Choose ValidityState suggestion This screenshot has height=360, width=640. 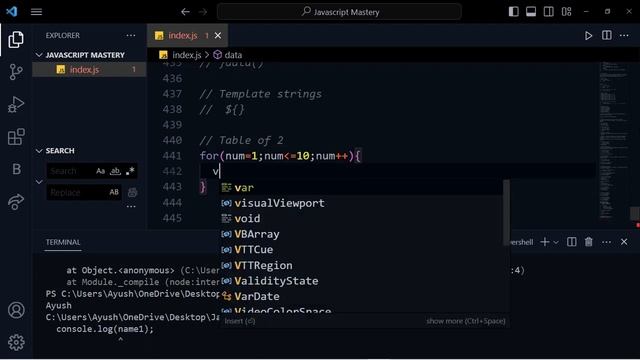click(362, 281)
